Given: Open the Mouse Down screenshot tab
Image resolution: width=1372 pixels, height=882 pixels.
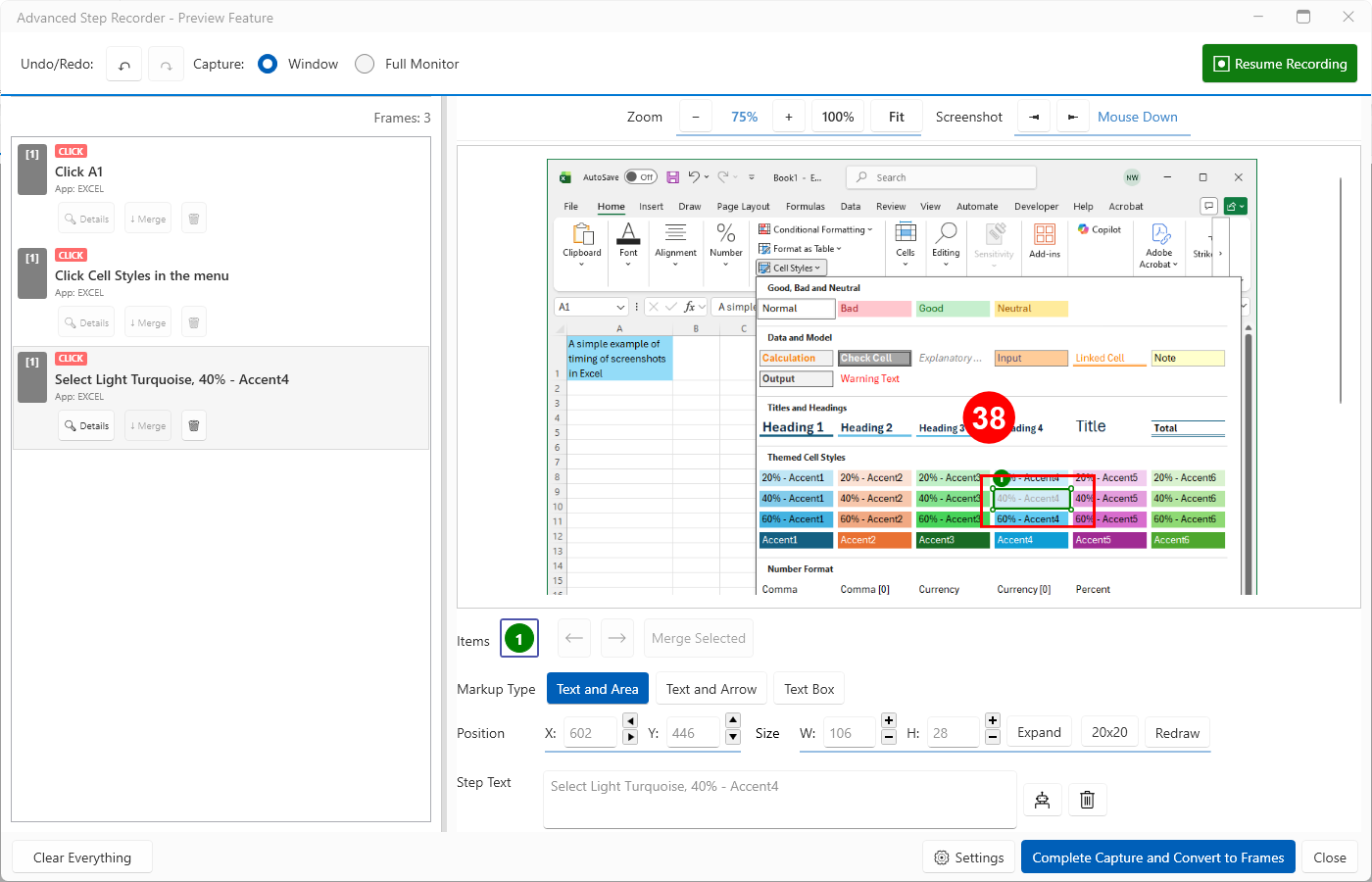Looking at the screenshot, I should pyautogui.click(x=1137, y=117).
